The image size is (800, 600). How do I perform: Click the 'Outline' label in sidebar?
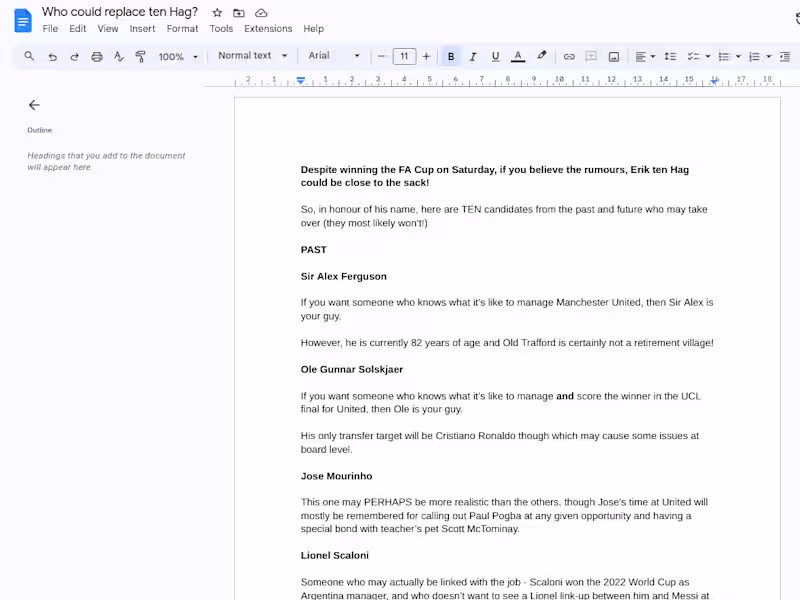[x=40, y=130]
